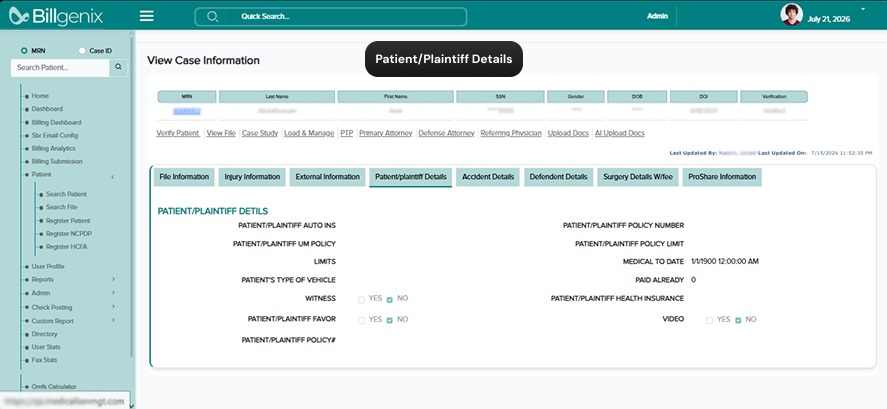Switch to Accident Details tab
887x409 pixels.
coord(488,177)
